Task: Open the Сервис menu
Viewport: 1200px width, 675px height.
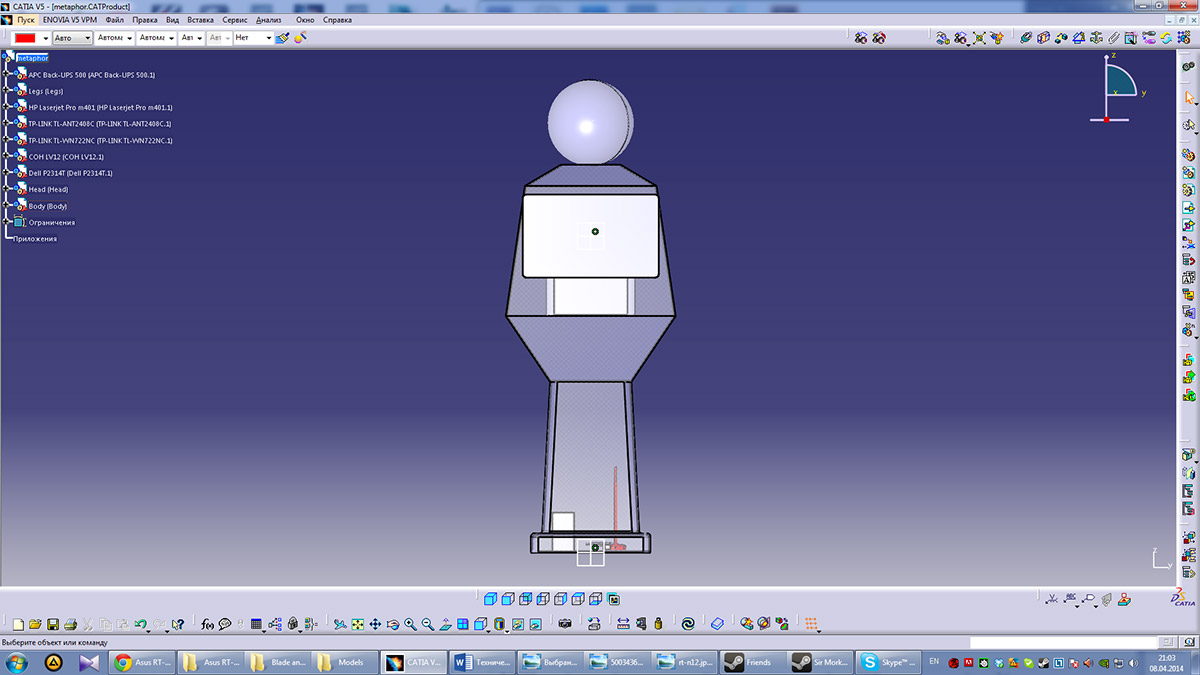Action: (235, 20)
